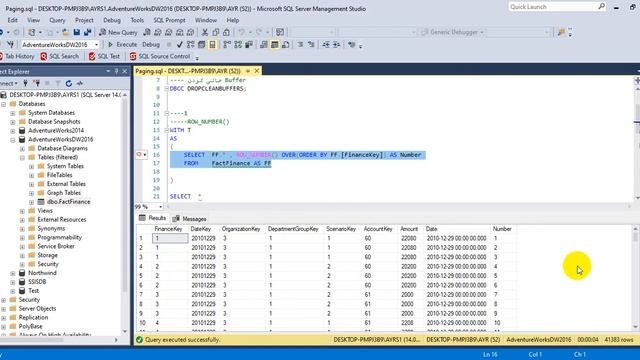
Task: Switch to the Messages tab
Action: [x=189, y=219]
